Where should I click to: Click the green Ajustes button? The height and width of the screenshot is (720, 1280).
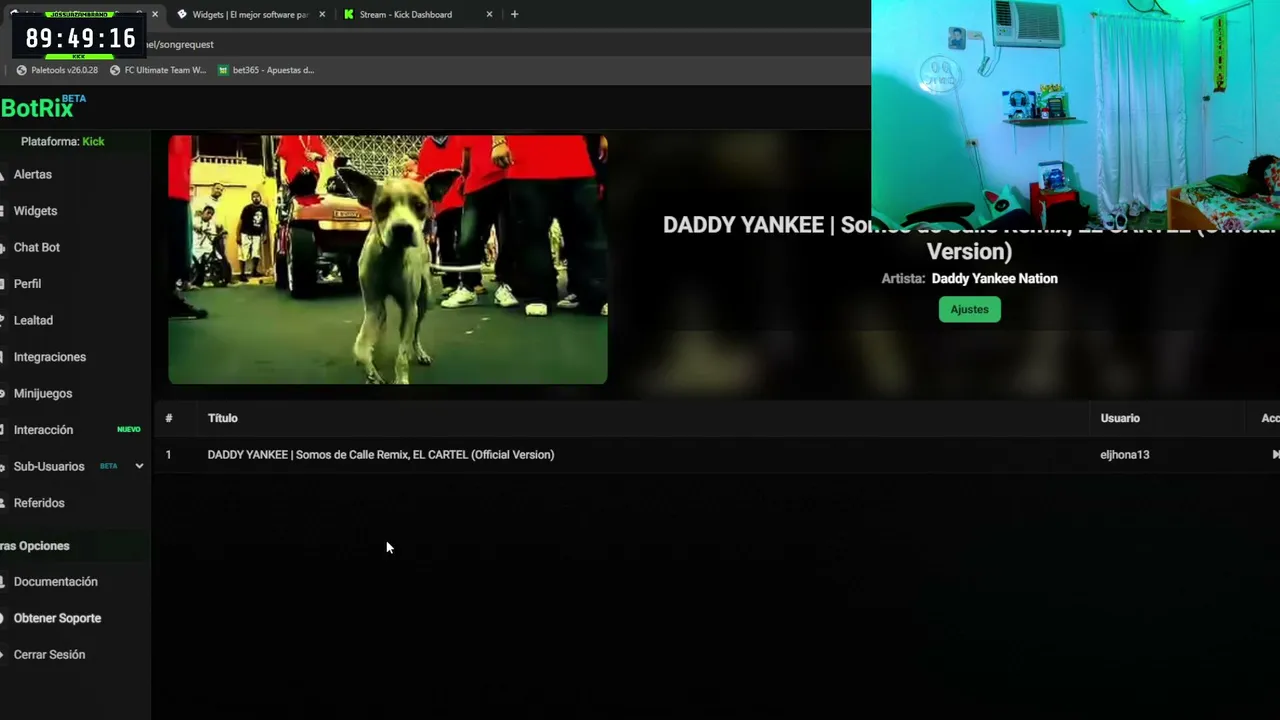pyautogui.click(x=969, y=309)
